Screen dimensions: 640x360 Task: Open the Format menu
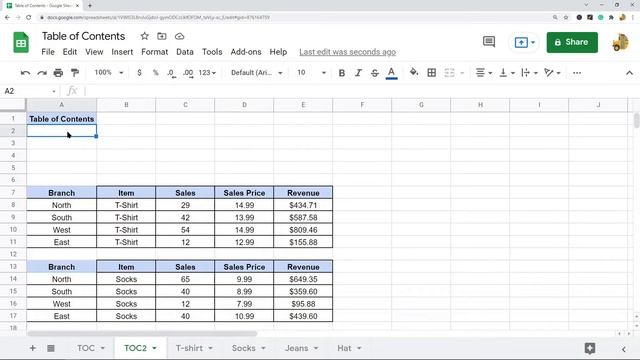tap(154, 52)
